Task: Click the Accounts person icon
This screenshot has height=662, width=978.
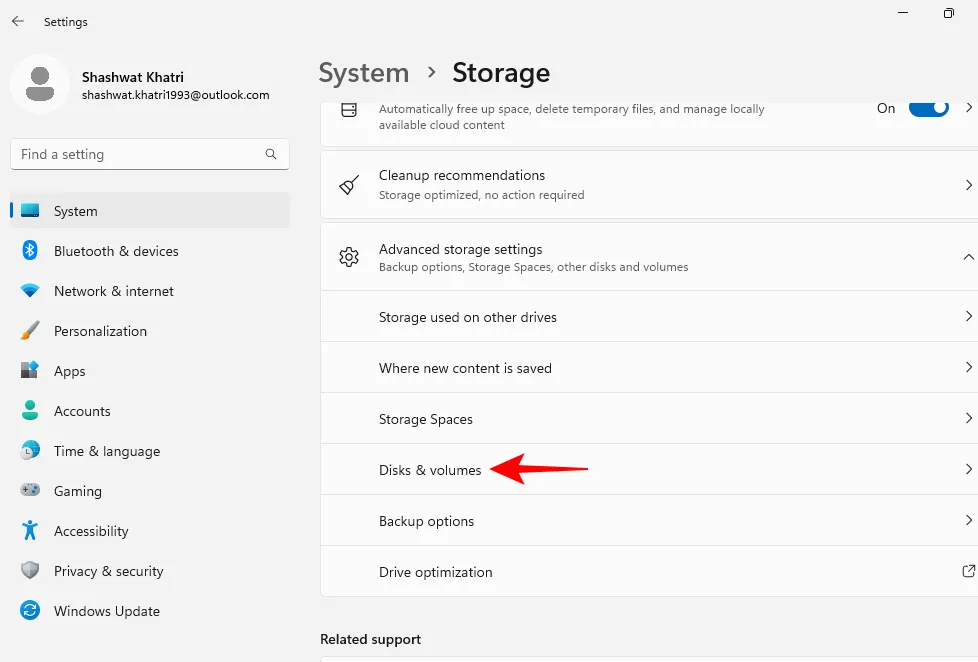Action: [30, 410]
